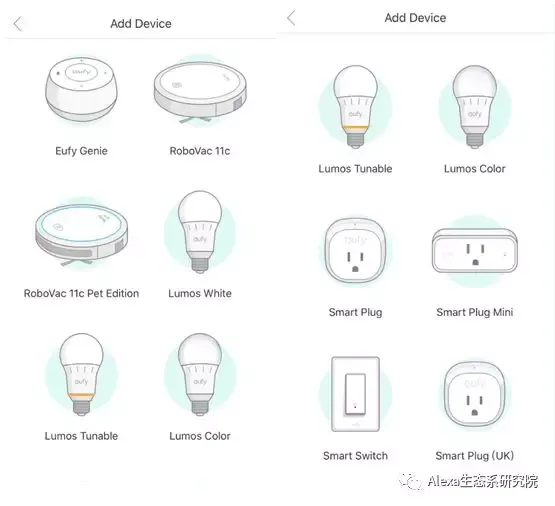Viewport: 555px width, 506px height.
Task: Select the Smart Plug (UK) icon
Action: click(x=475, y=394)
